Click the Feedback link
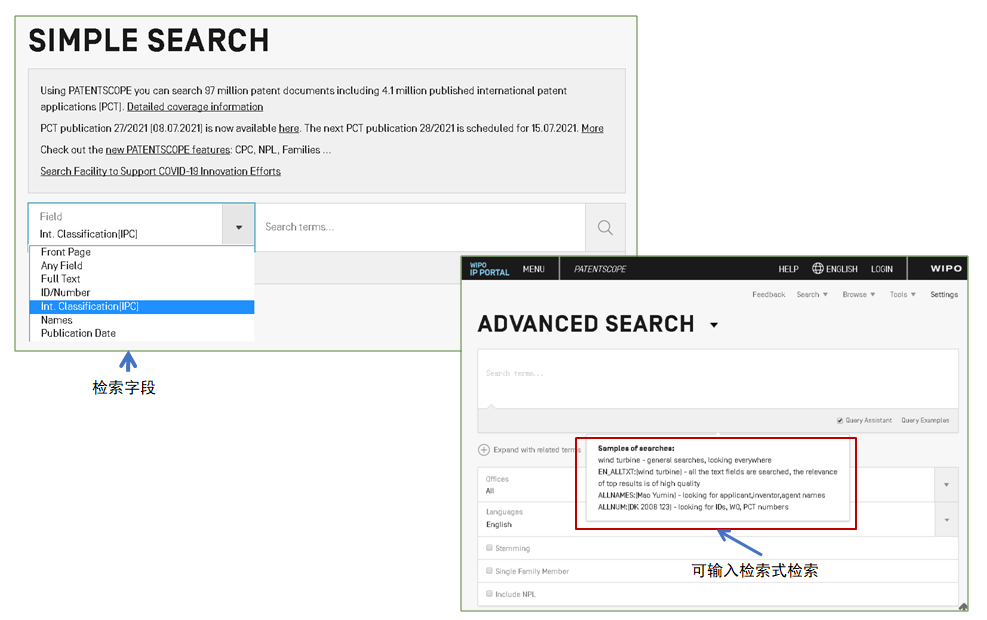The width and height of the screenshot is (987, 620). [769, 295]
